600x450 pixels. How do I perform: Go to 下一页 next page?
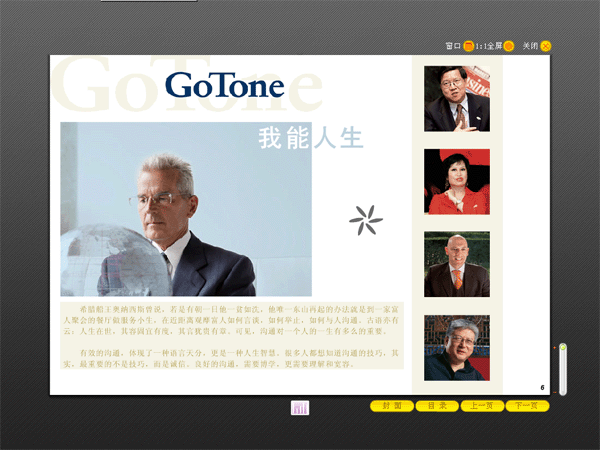(x=527, y=406)
